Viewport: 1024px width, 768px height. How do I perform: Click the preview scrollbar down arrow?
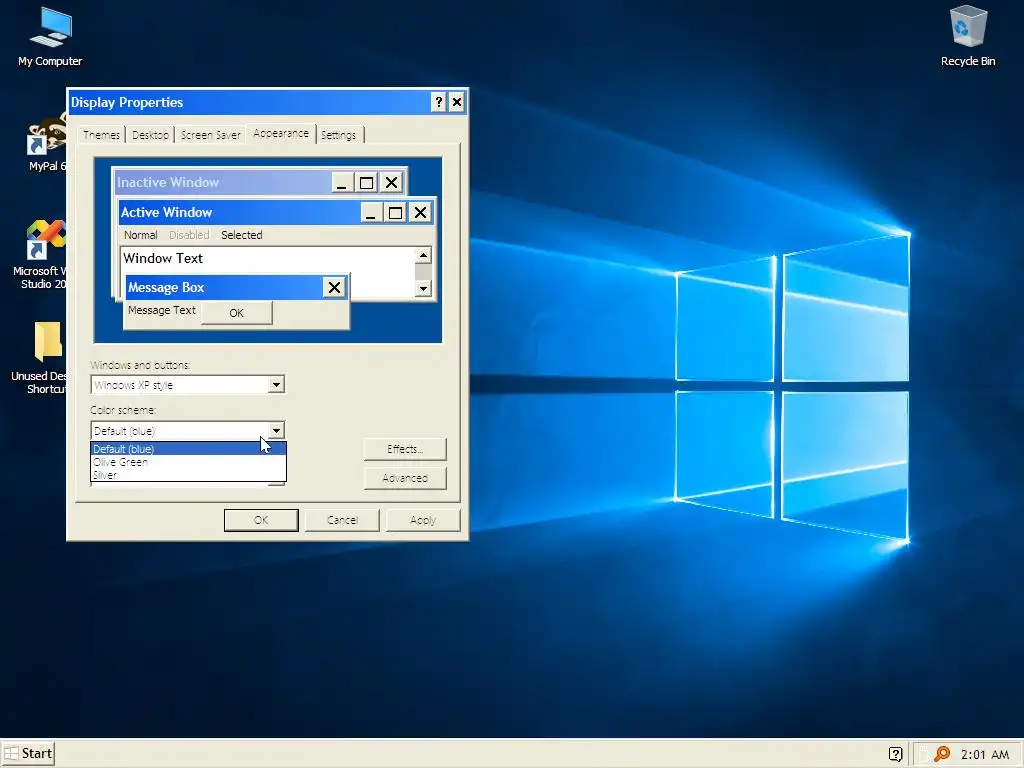(x=423, y=288)
